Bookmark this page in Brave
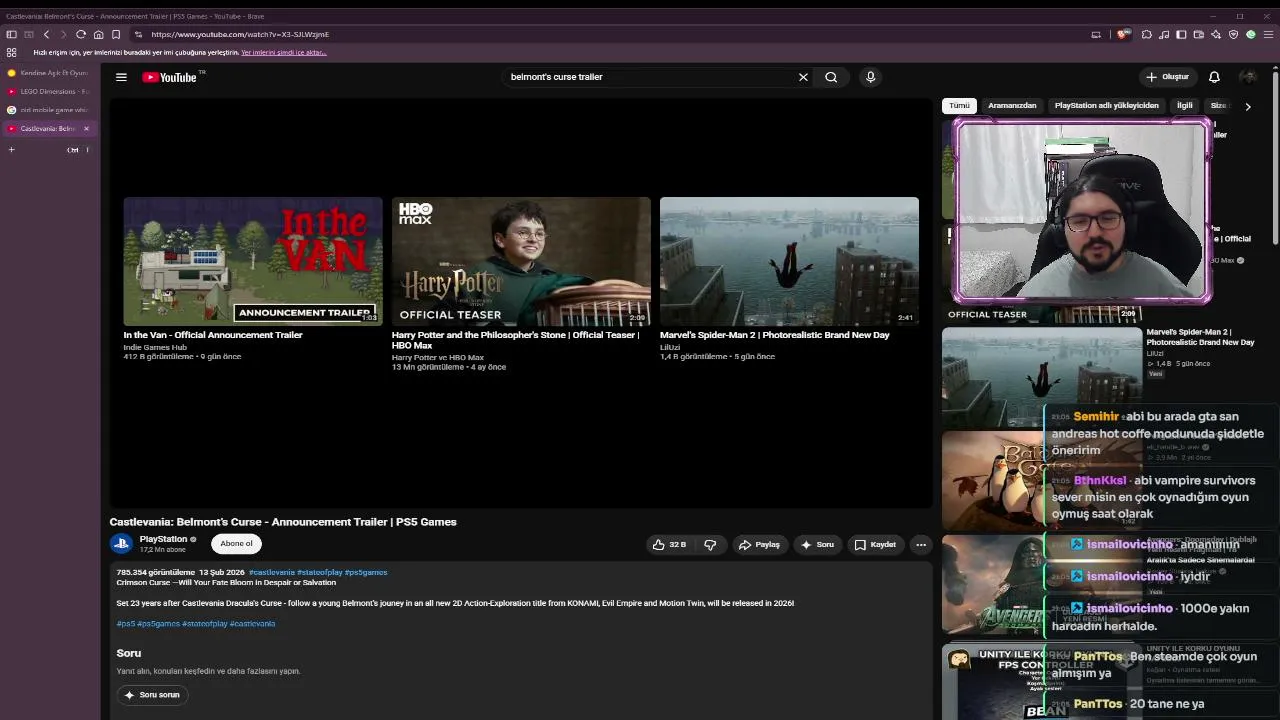The height and width of the screenshot is (720, 1280). coord(116,34)
